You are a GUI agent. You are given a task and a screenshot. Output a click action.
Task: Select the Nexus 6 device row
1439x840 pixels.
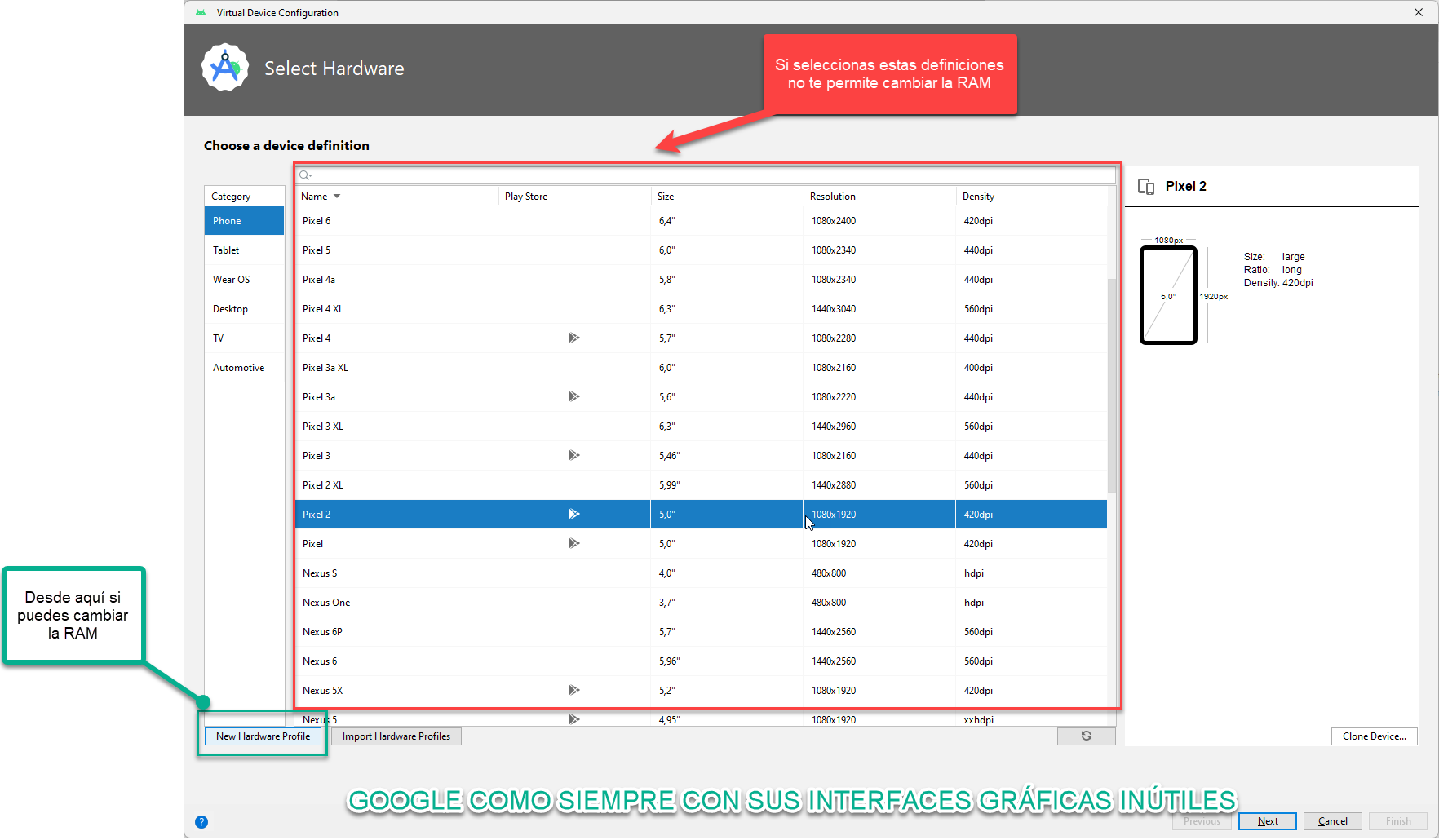pos(701,661)
